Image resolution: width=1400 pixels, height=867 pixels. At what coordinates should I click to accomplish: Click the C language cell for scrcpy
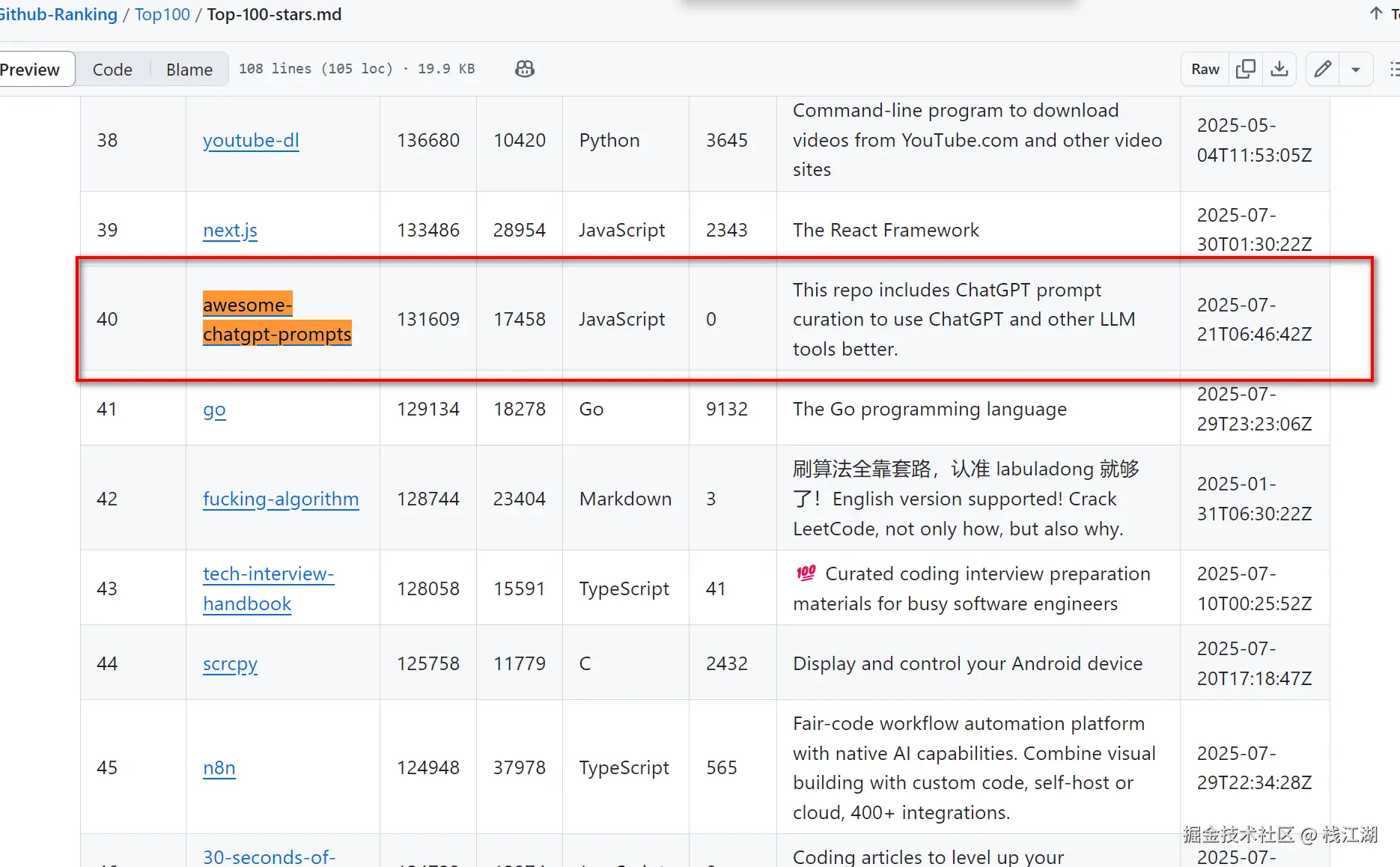click(x=585, y=663)
